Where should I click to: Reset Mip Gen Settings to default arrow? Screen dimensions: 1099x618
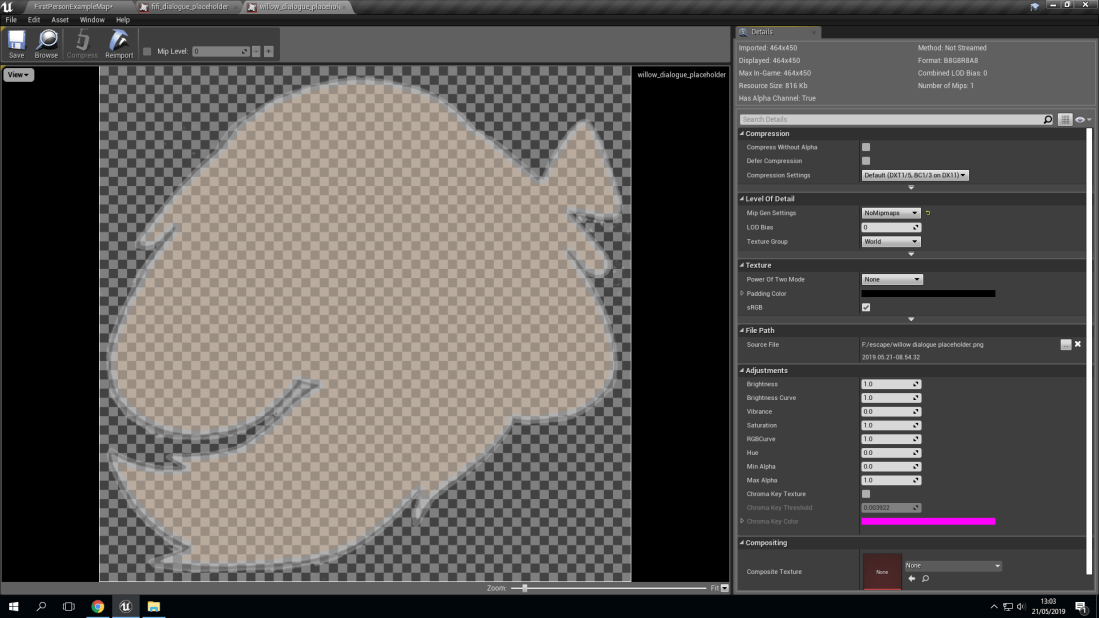(927, 213)
